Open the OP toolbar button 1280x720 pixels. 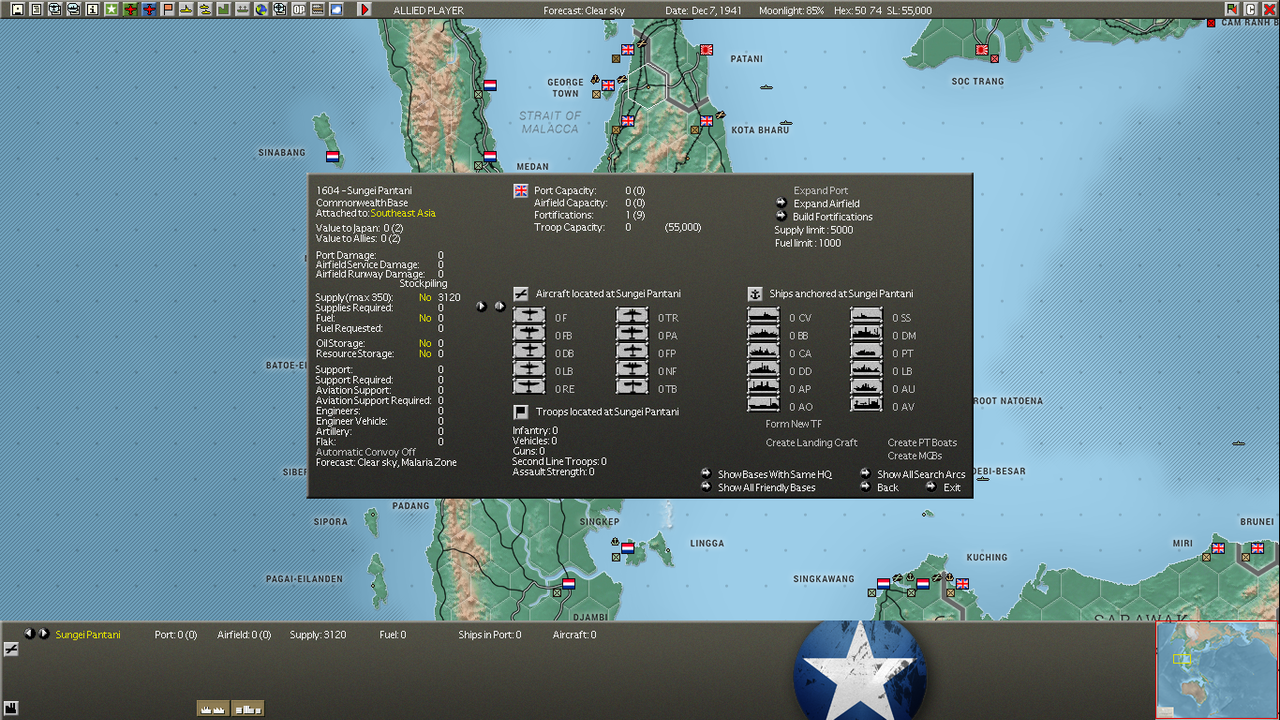click(298, 9)
